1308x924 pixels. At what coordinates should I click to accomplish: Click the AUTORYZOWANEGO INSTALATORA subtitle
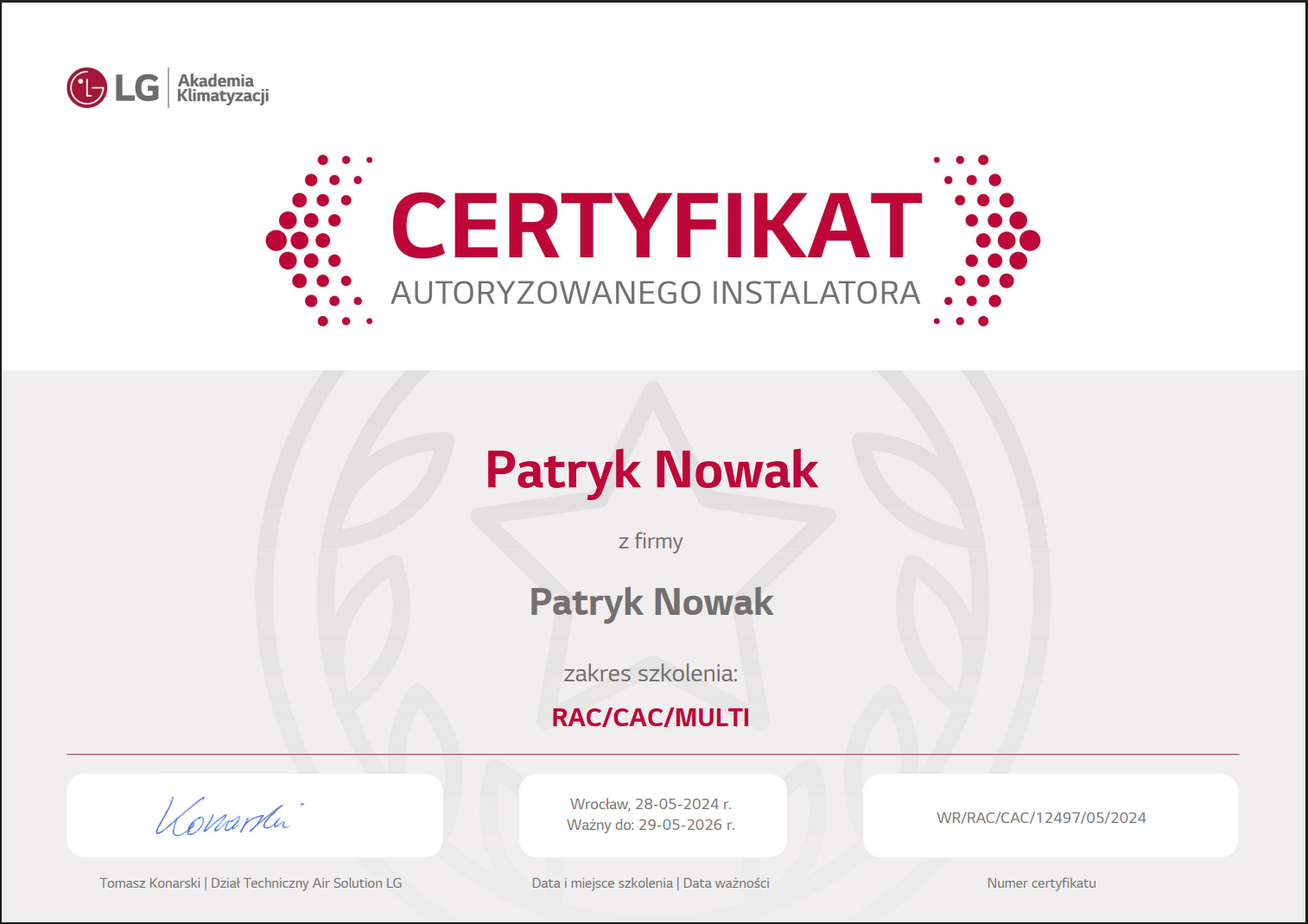click(x=655, y=294)
